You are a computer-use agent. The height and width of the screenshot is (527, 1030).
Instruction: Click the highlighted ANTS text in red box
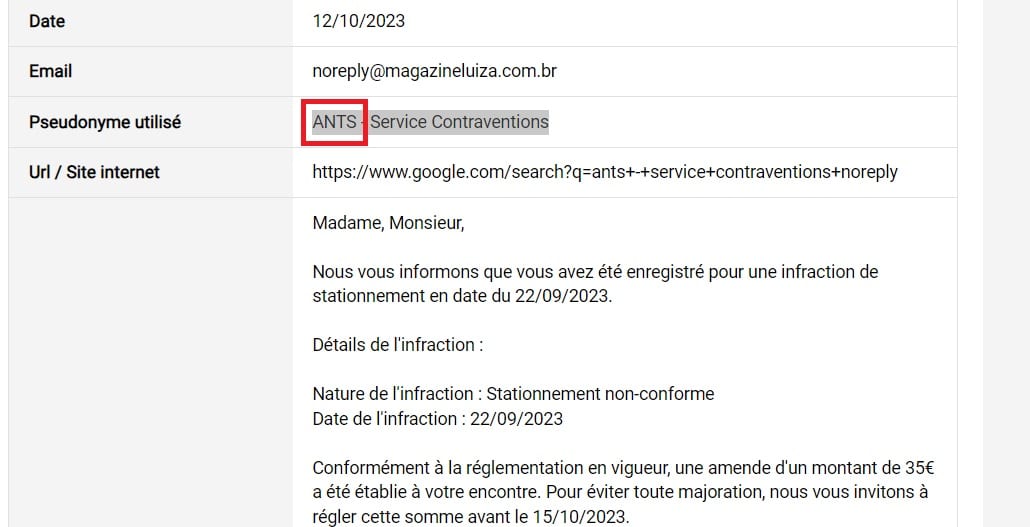tap(334, 122)
